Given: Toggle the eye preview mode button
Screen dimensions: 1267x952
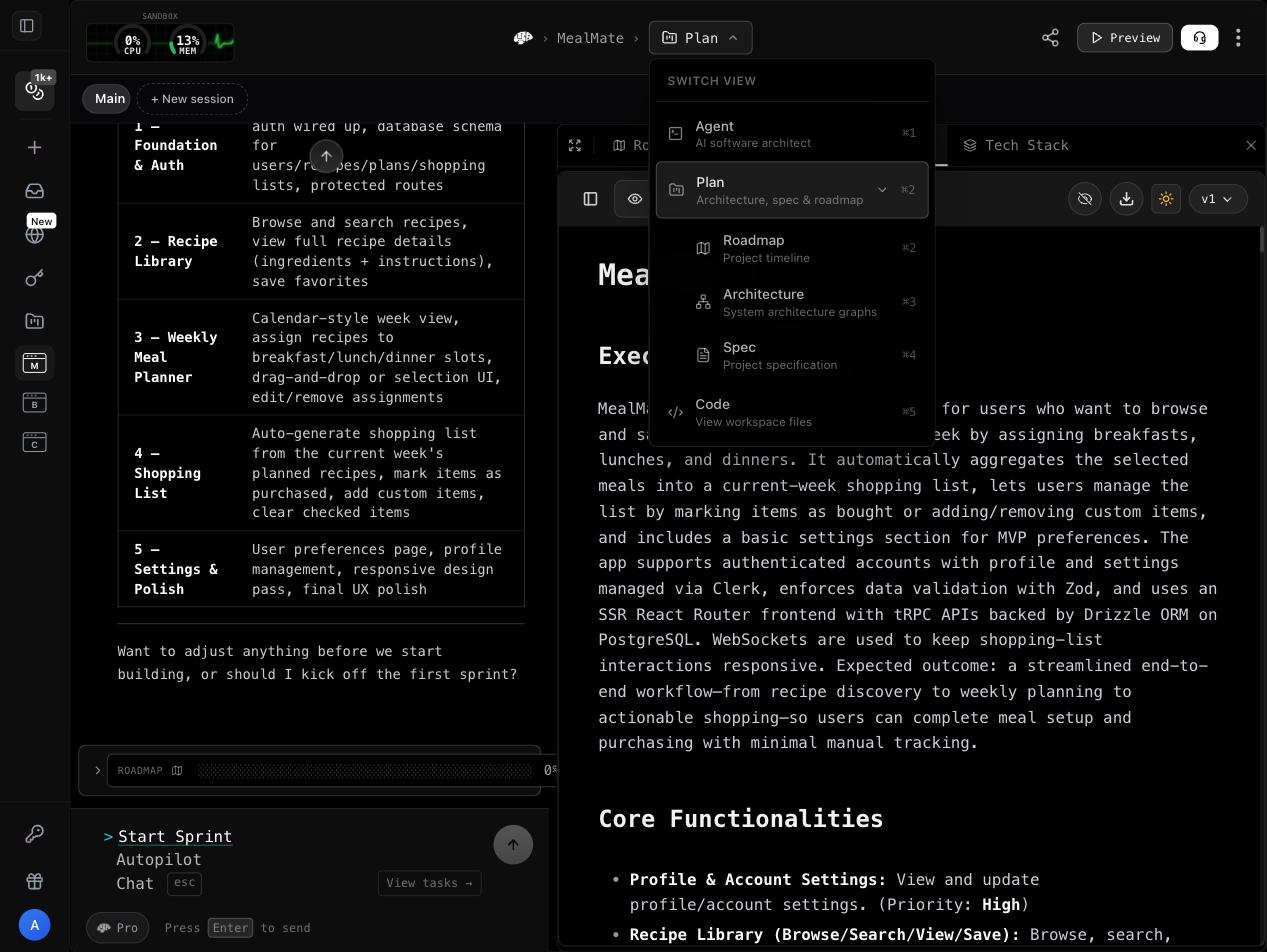Looking at the screenshot, I should click(x=635, y=199).
